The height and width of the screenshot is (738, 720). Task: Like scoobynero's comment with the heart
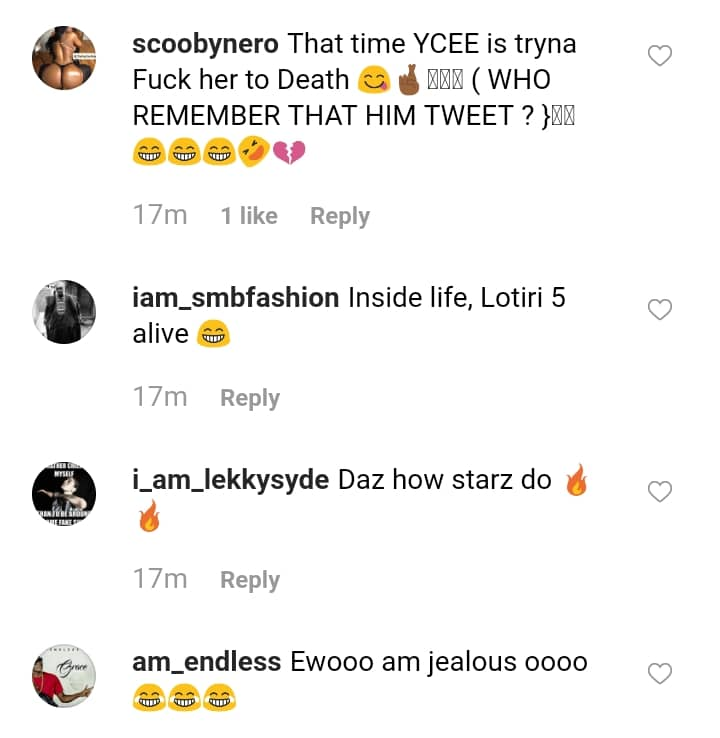click(660, 56)
